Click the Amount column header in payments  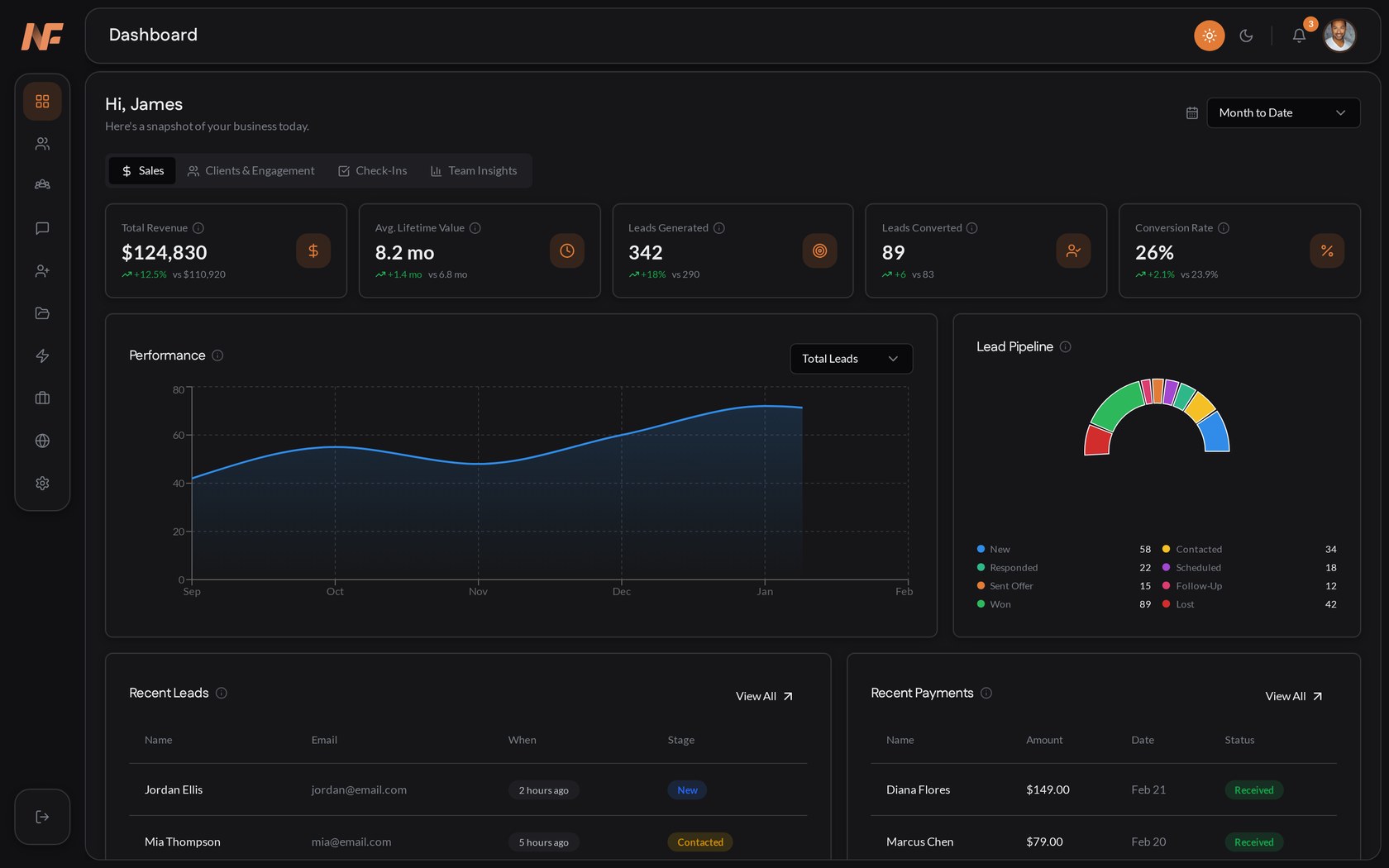pos(1044,740)
